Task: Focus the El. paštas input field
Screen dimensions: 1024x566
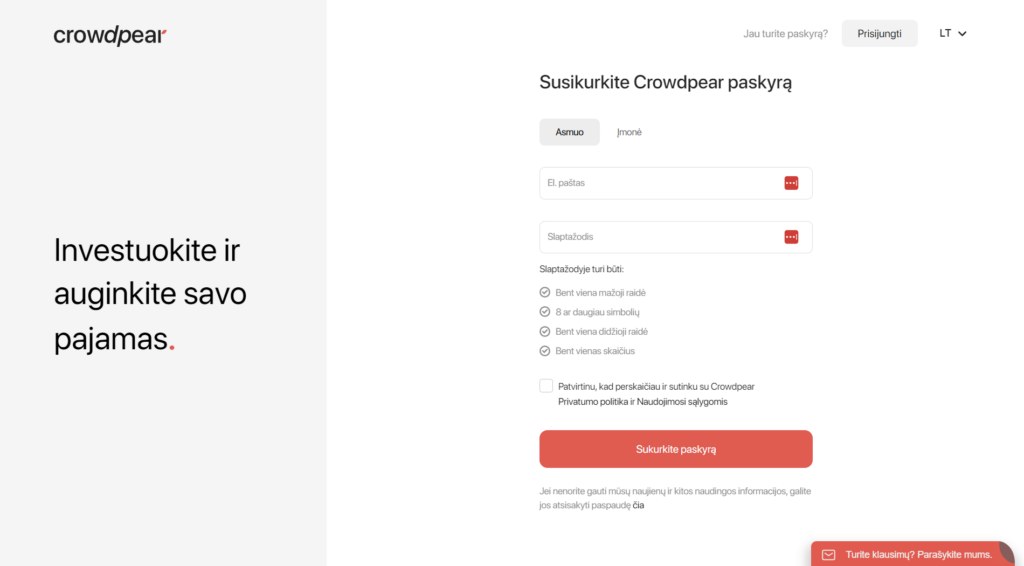Action: point(676,183)
